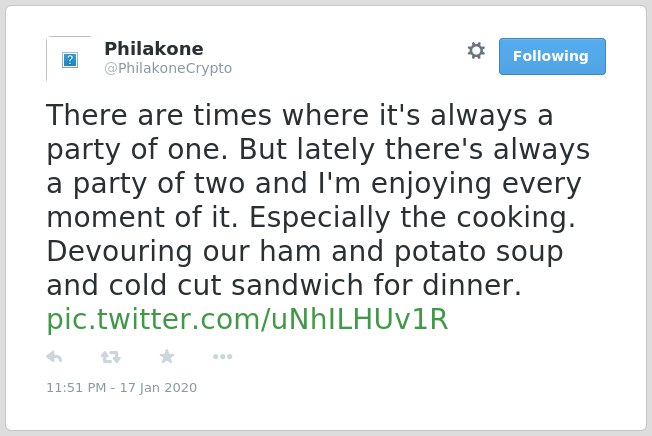Open the pic.twitter.com/uNhILHUv1R link
This screenshot has height=436, width=652.
(x=247, y=319)
